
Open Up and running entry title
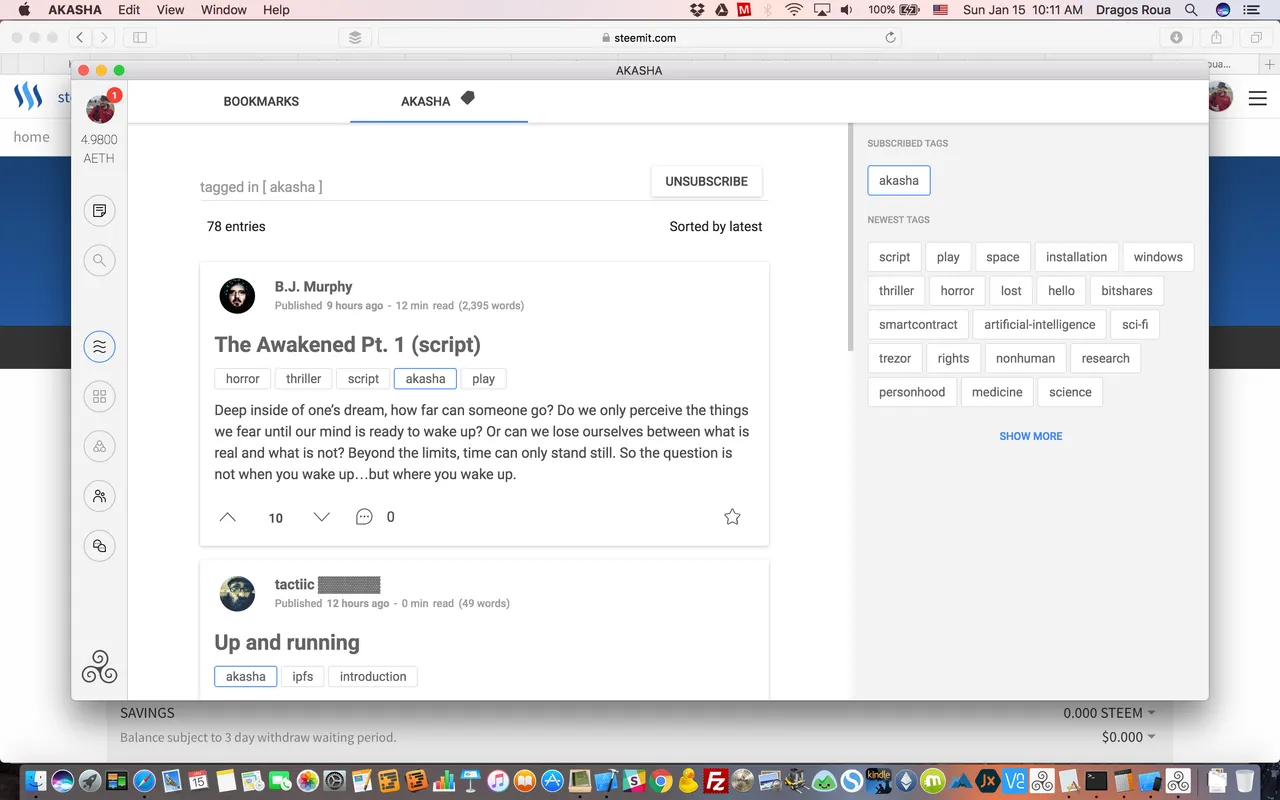click(x=287, y=642)
